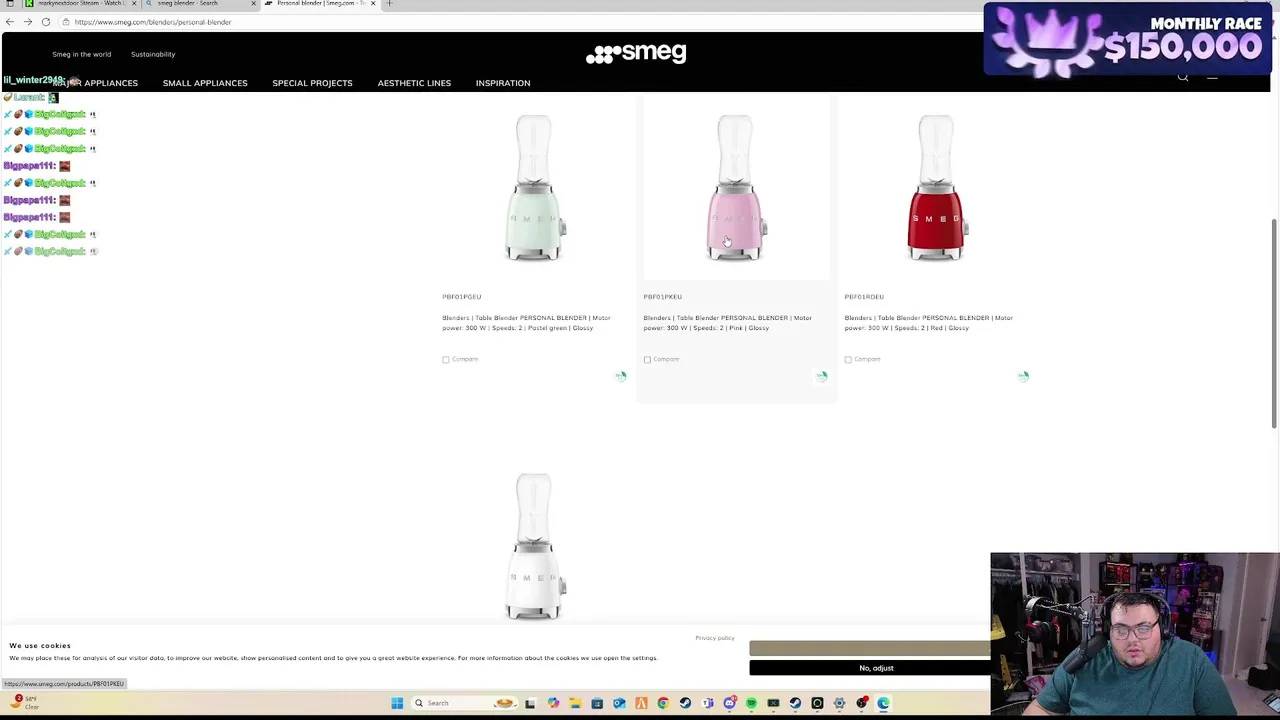Open the Windows Start menu
Screen dimensions: 1280x720
pos(397,703)
